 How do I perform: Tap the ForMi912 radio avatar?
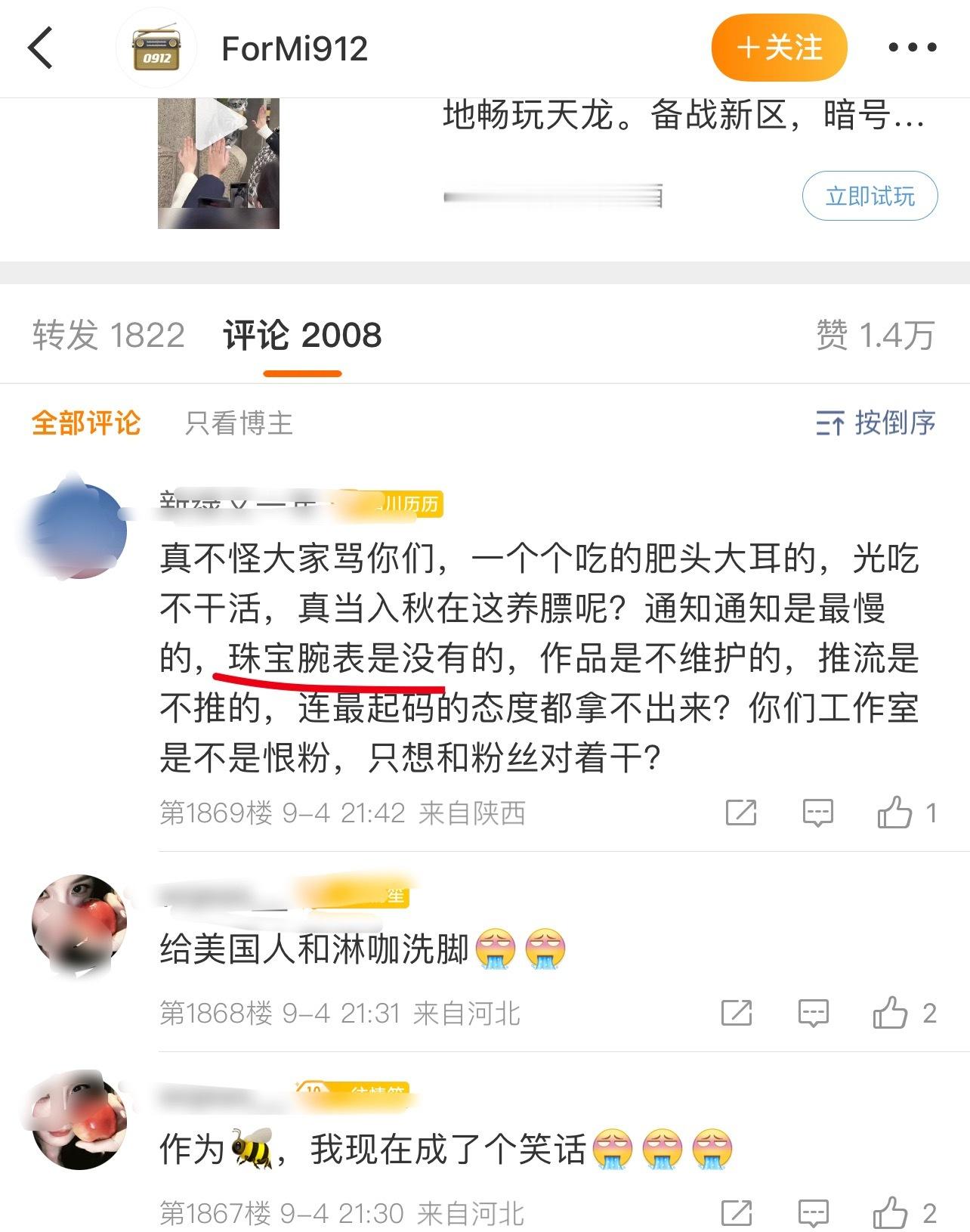[x=156, y=48]
